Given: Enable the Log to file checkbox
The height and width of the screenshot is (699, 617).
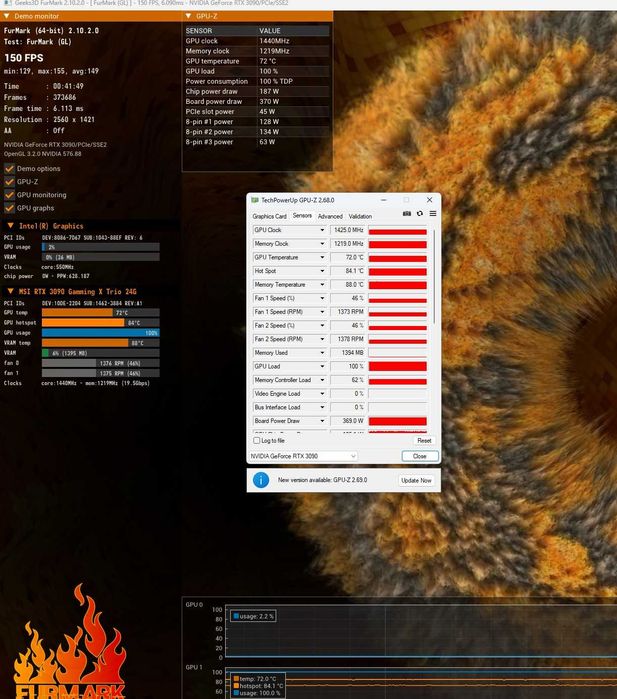Looking at the screenshot, I should click(x=256, y=440).
